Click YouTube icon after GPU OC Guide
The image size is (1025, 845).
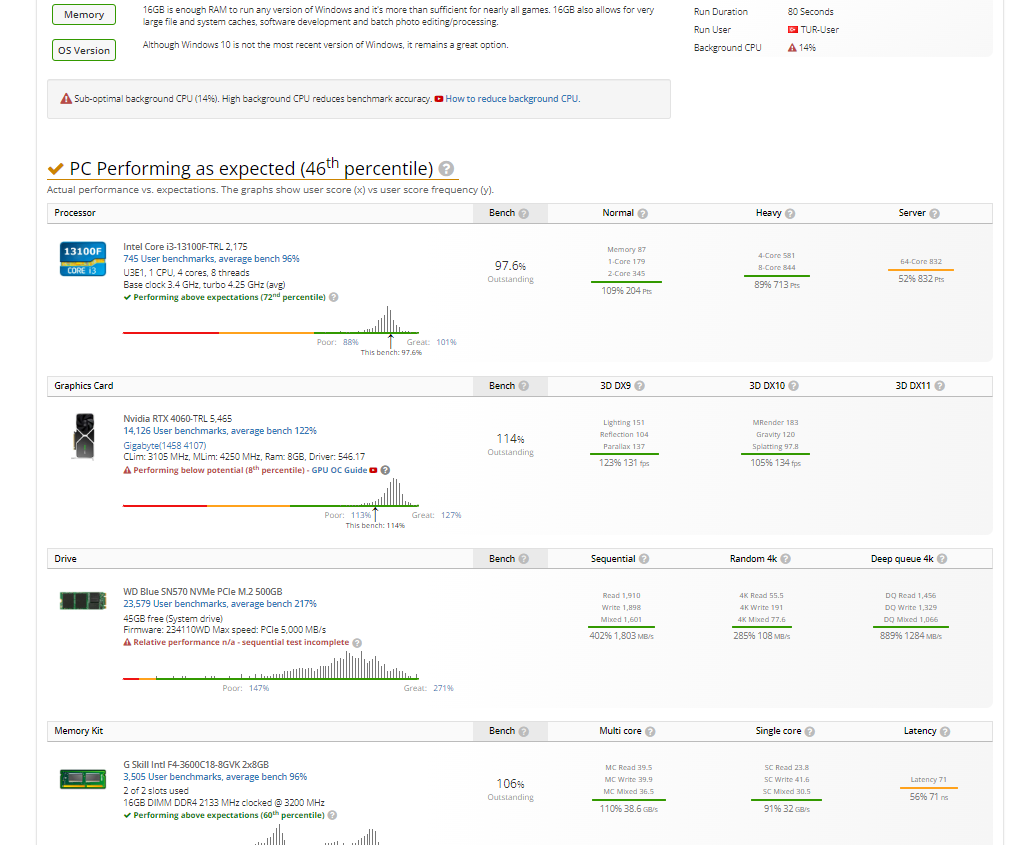point(373,470)
